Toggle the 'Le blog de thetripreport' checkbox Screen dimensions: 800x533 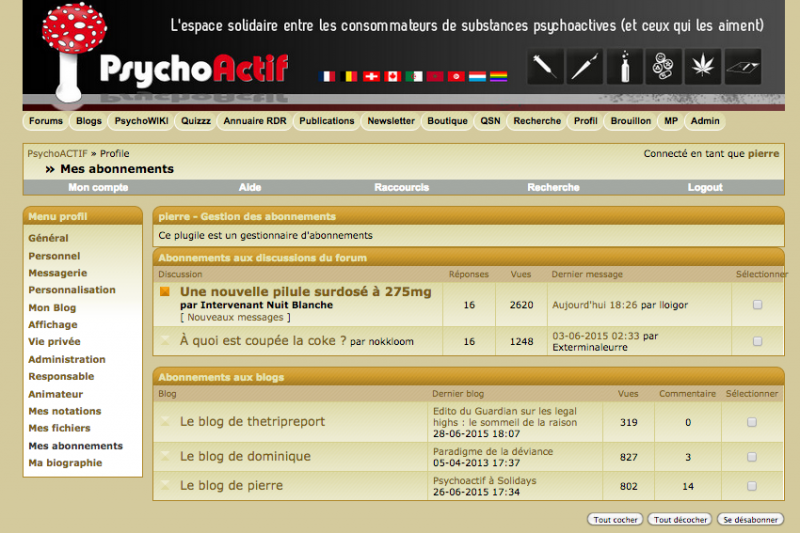click(752, 422)
